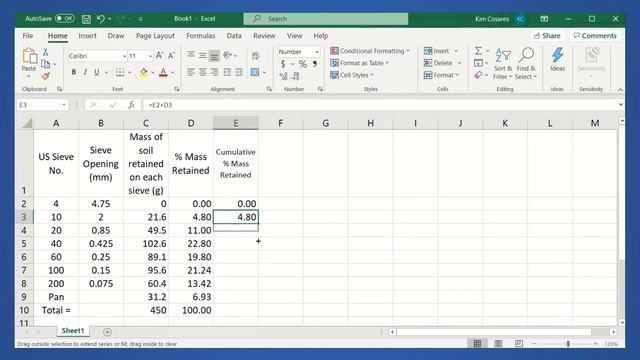Screen dimensions: 640x360
Task: Click Increase Decimal icon
Action: click(x=283, y=76)
